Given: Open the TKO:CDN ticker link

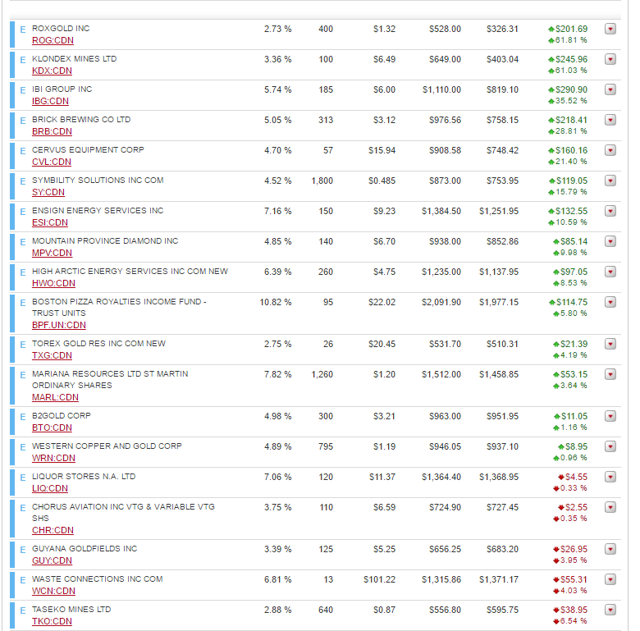Looking at the screenshot, I should pyautogui.click(x=52, y=621).
